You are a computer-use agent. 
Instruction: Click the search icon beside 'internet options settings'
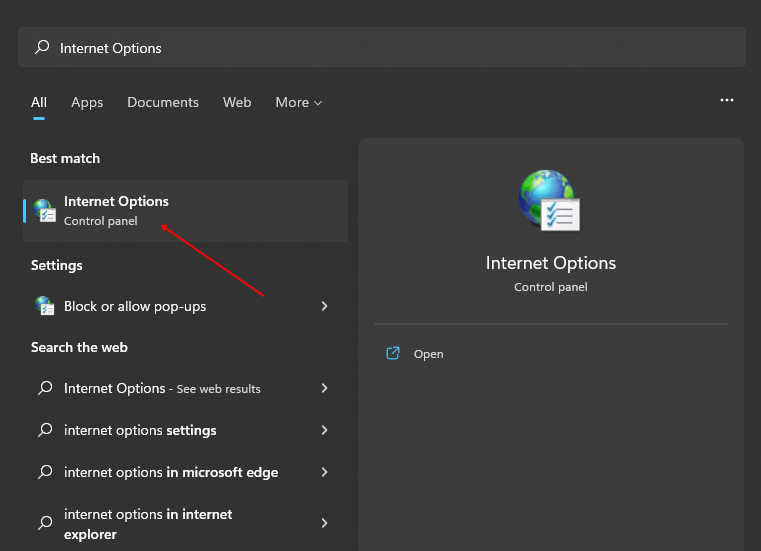point(44,430)
